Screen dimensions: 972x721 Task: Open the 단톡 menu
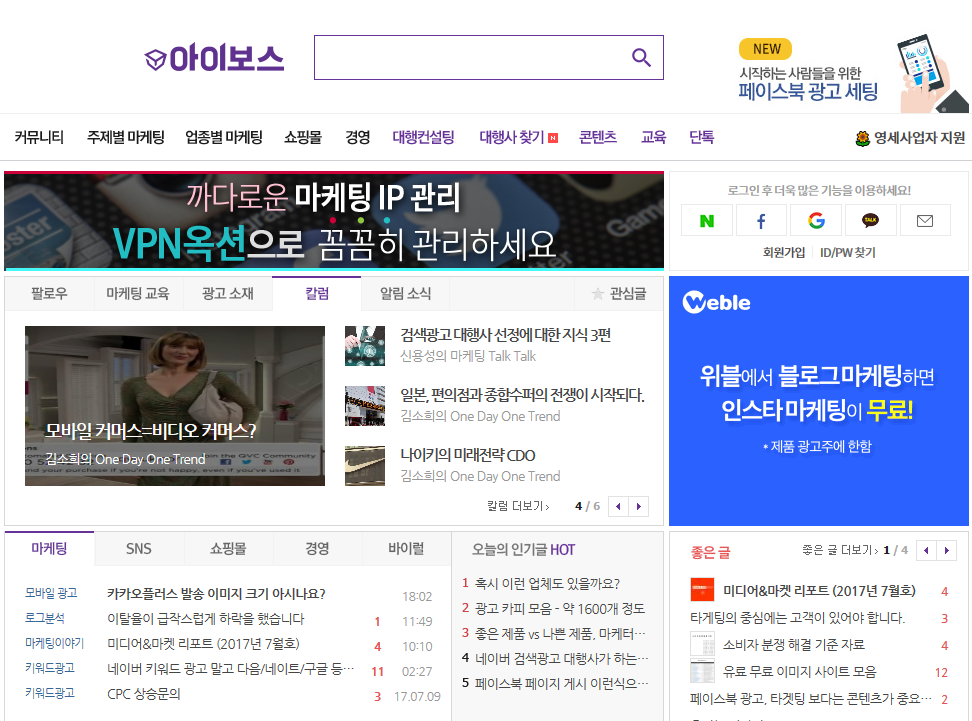(x=702, y=137)
